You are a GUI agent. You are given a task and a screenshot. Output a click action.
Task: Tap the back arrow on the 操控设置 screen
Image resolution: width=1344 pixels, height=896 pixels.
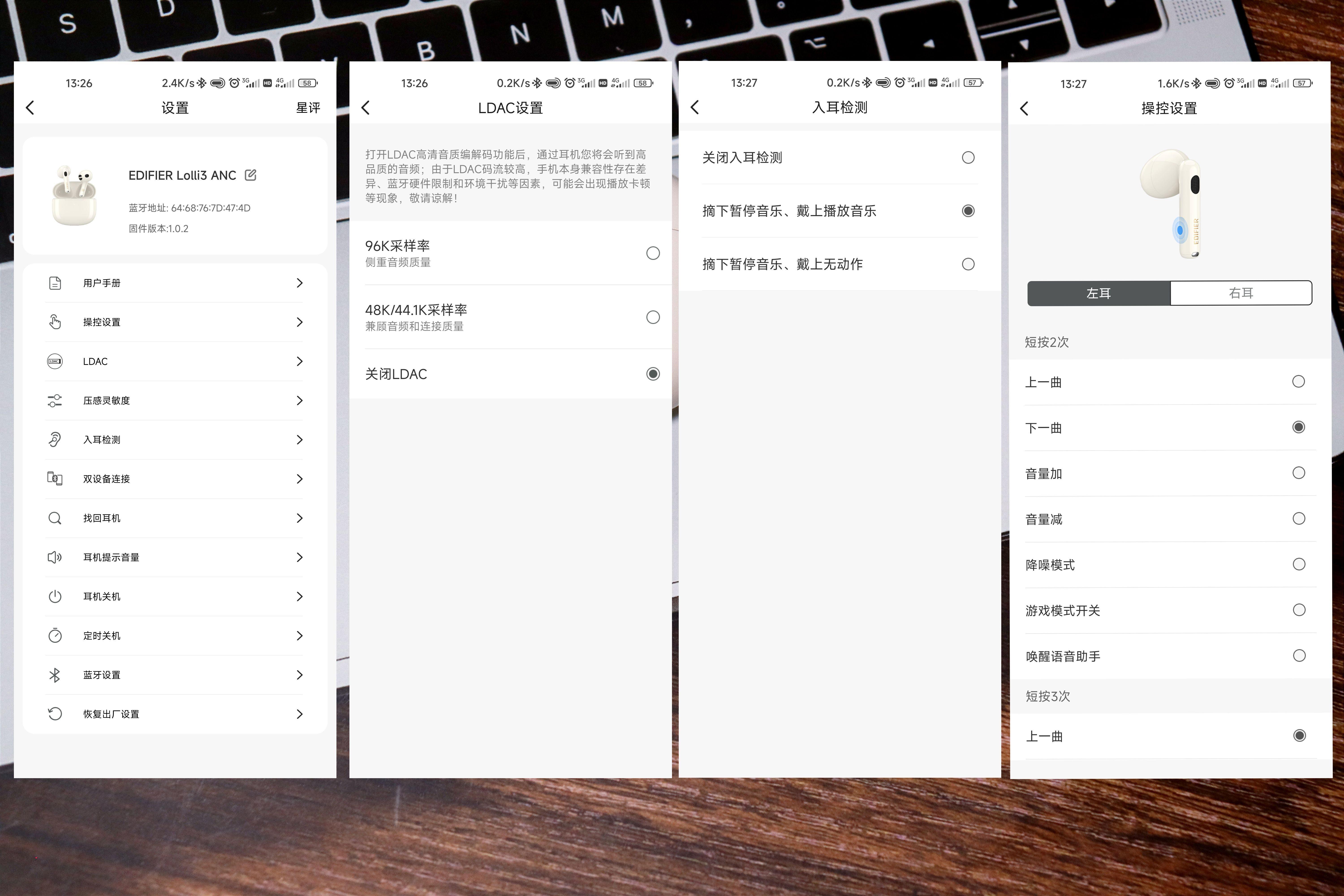(1024, 108)
